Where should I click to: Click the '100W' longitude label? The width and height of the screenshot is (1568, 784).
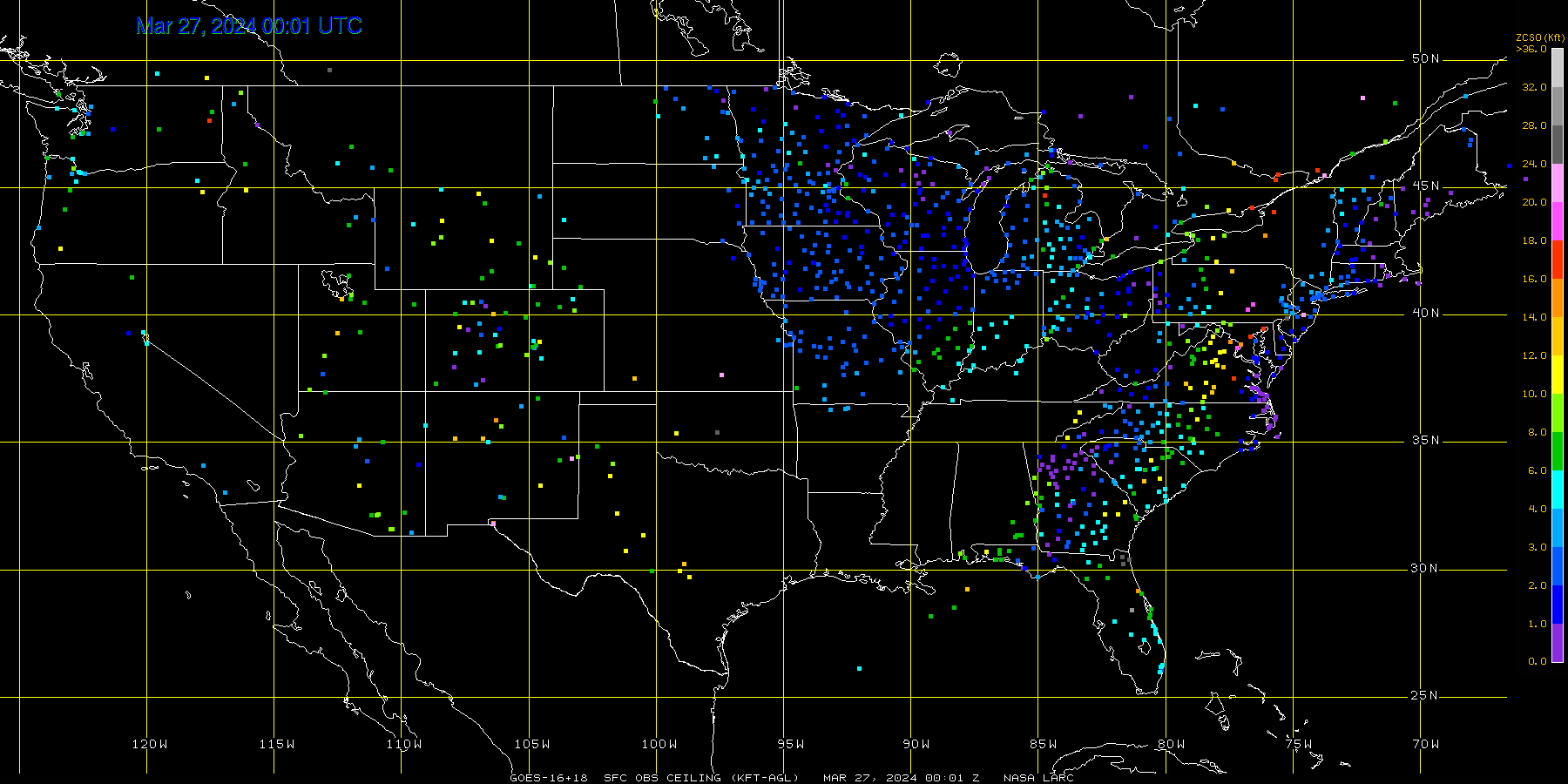pyautogui.click(x=659, y=744)
